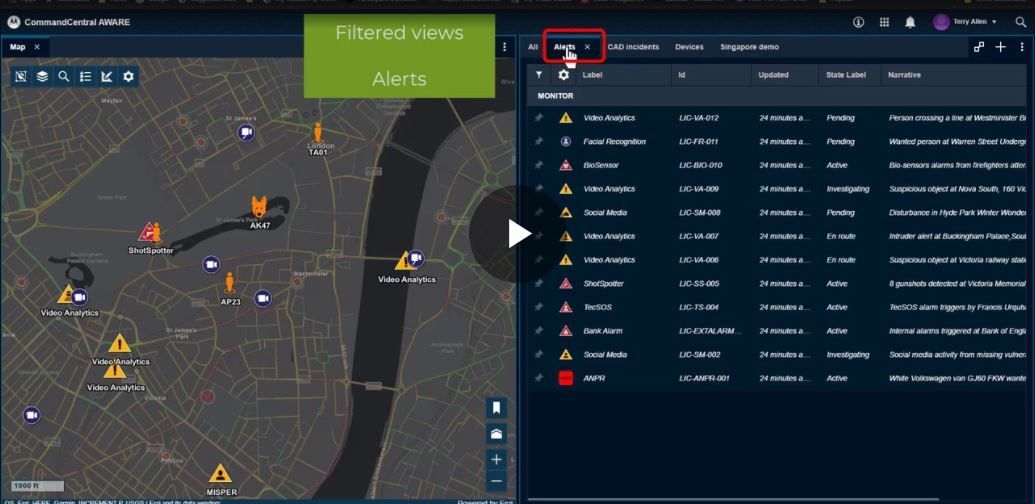Open the map layers tool
The height and width of the screenshot is (504, 1035).
42,76
